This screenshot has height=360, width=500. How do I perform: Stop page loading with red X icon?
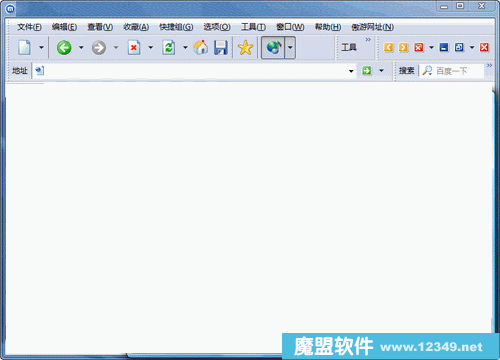pos(134,48)
